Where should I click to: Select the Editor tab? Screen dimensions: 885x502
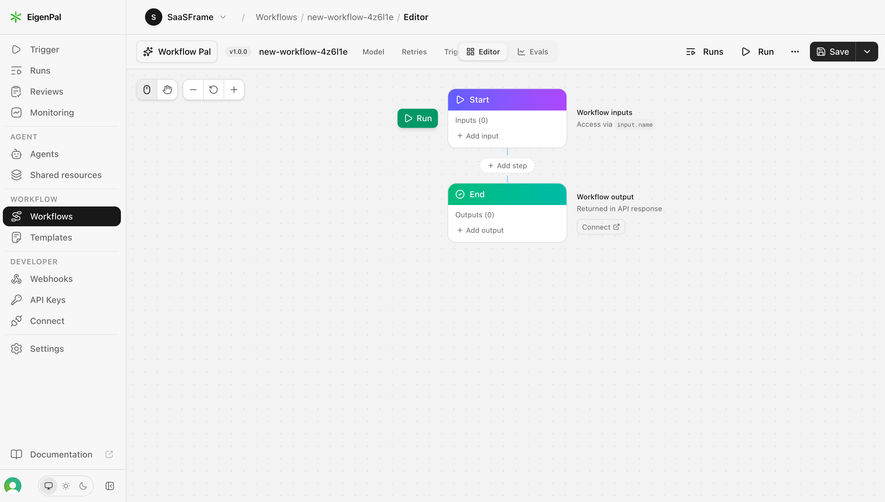tap(483, 51)
